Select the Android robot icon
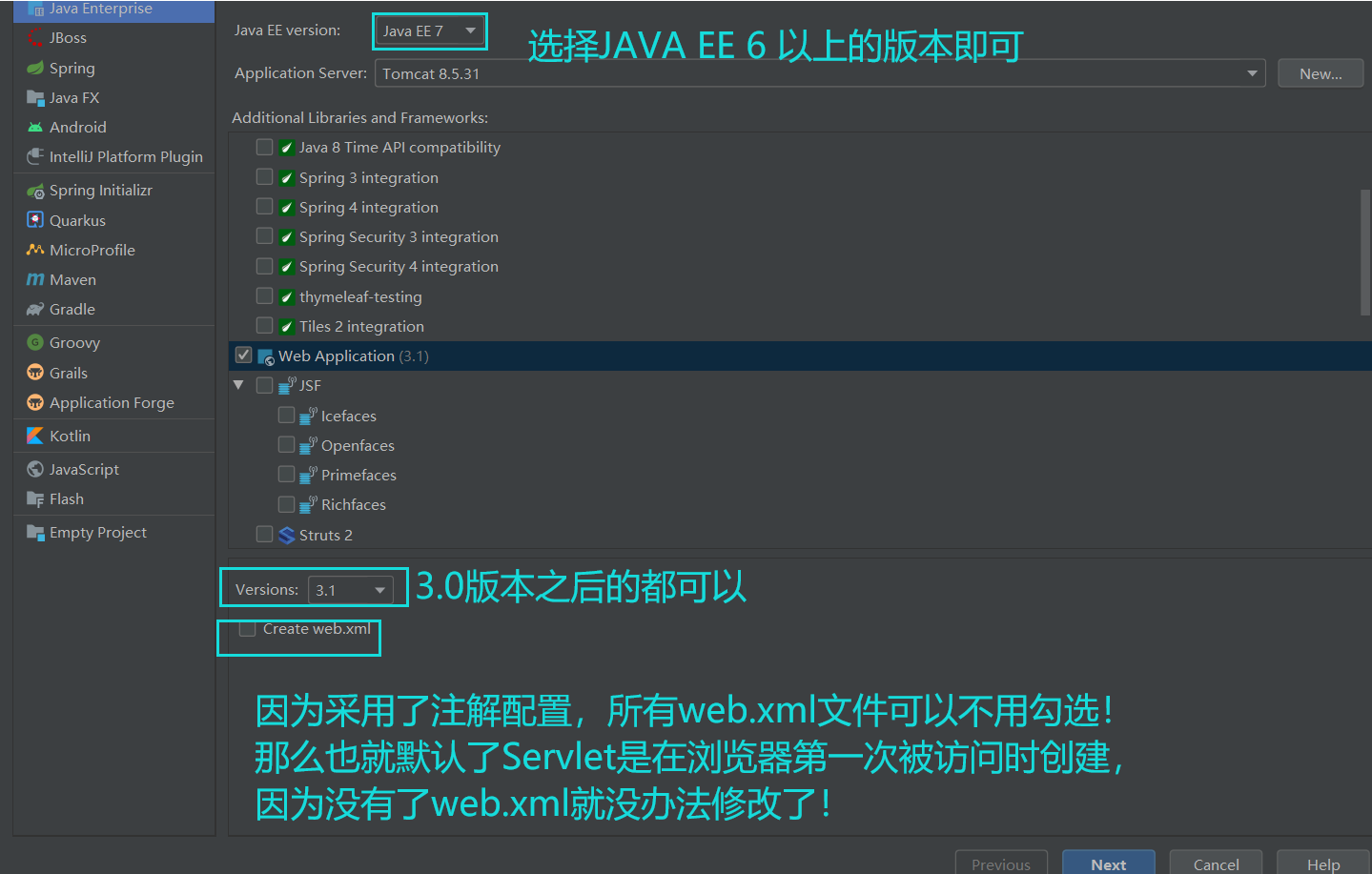The image size is (1372, 874). [35, 127]
